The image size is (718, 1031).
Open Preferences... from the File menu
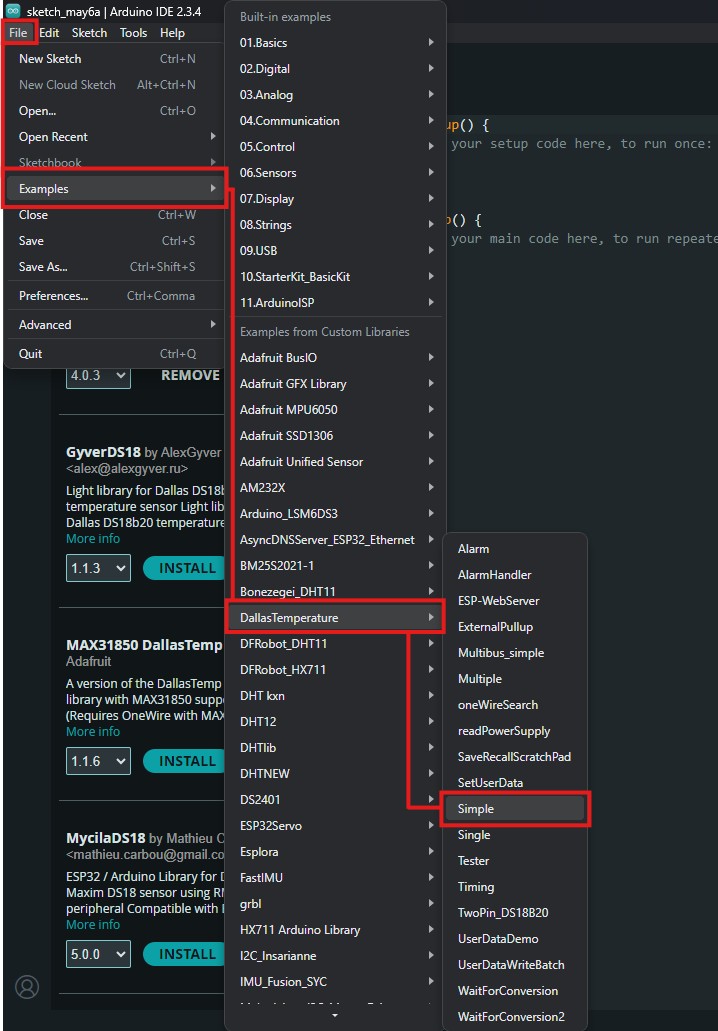[x=115, y=296]
